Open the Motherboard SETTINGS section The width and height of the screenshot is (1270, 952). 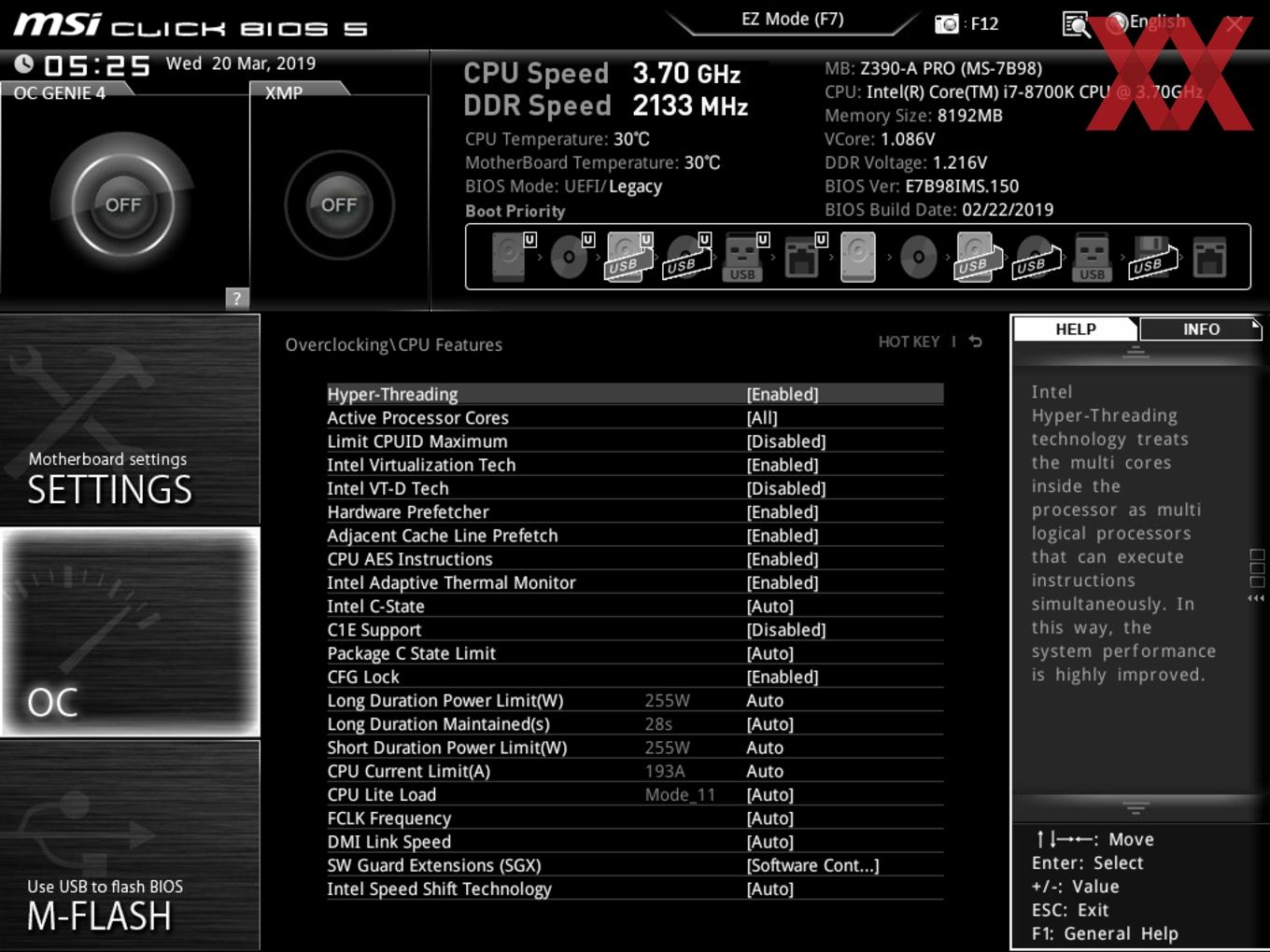(x=130, y=419)
